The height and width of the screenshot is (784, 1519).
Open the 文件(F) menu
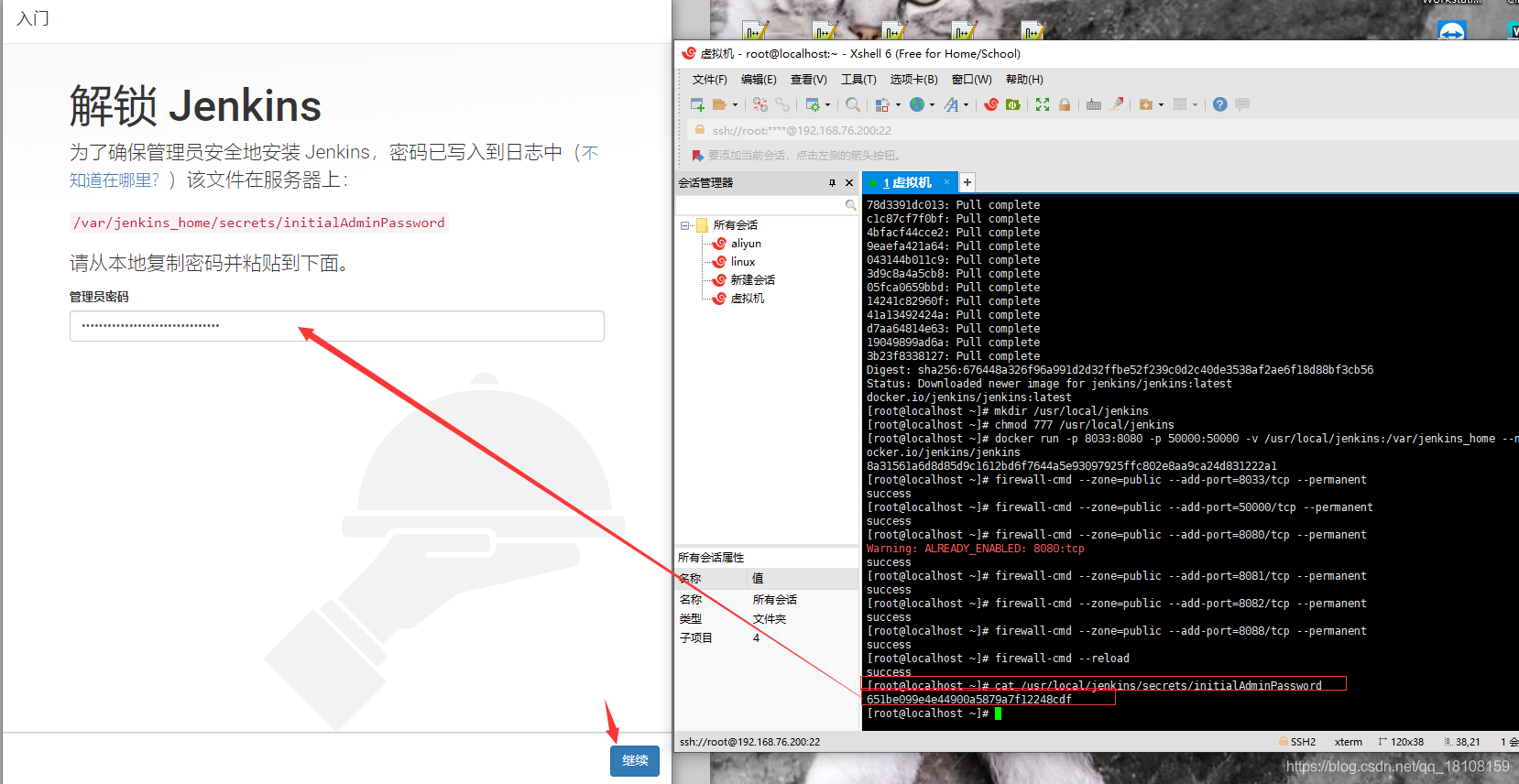(709, 80)
